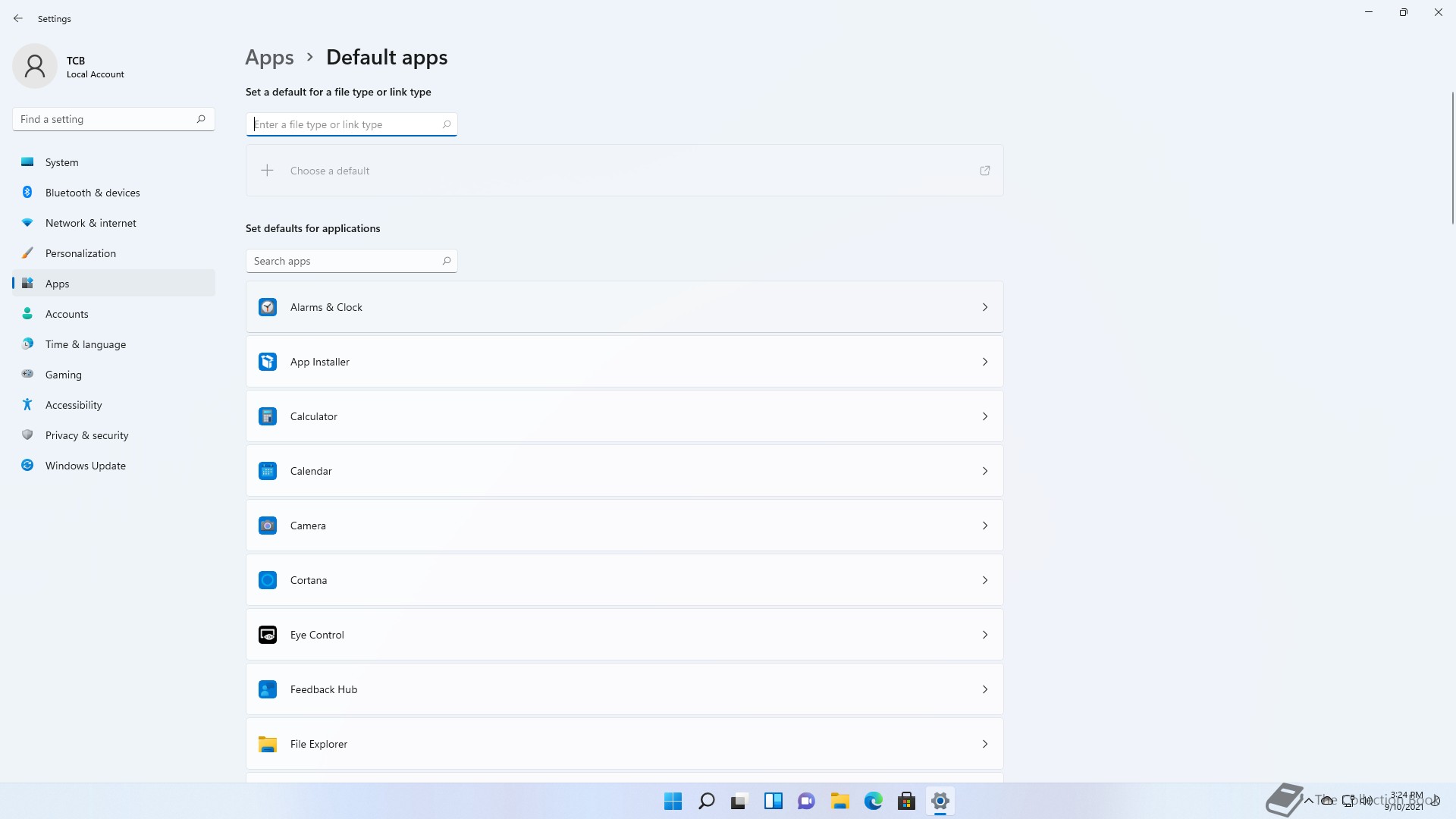Viewport: 1456px width, 819px height.
Task: Click the Camera app icon
Action: (x=268, y=526)
